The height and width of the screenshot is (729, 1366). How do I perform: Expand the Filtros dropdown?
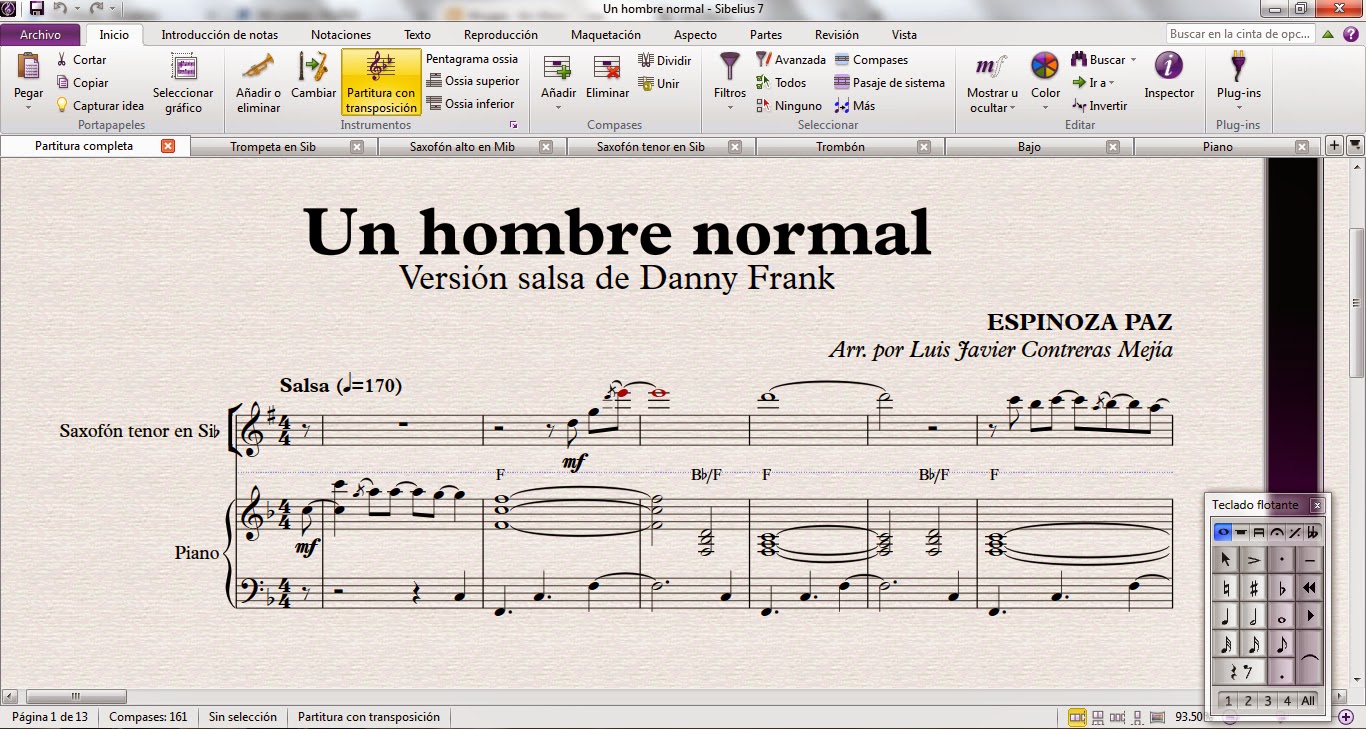(x=730, y=107)
